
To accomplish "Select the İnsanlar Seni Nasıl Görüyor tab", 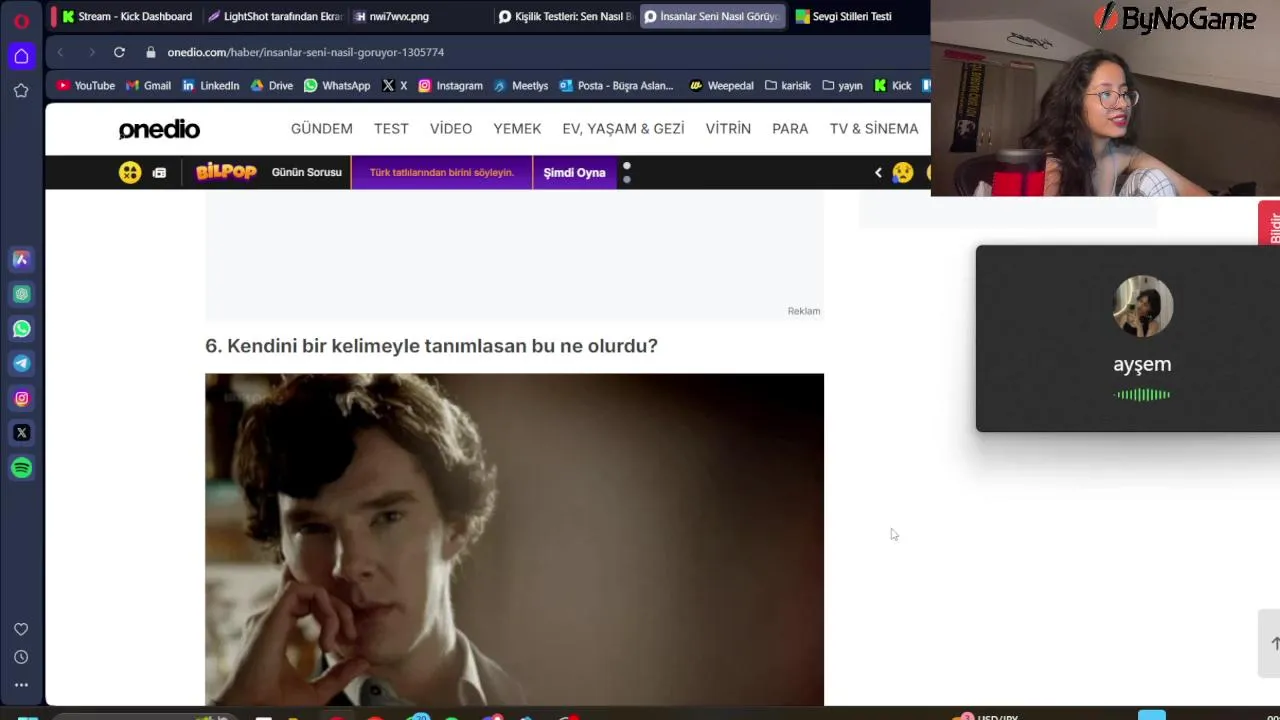I will tap(712, 16).
